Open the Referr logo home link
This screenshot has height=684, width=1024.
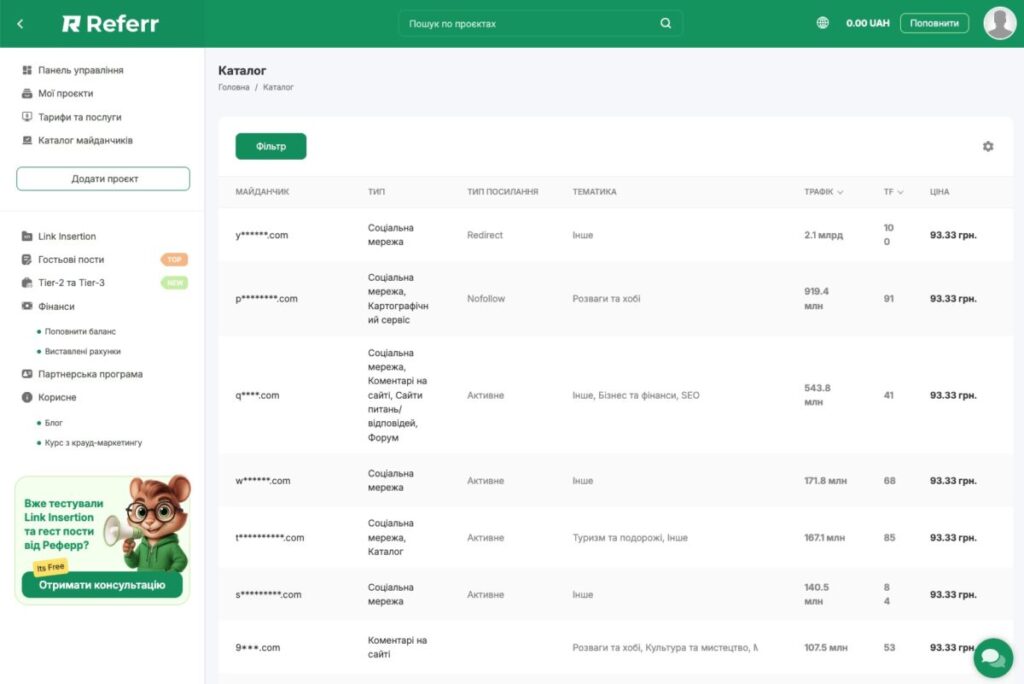coord(110,24)
